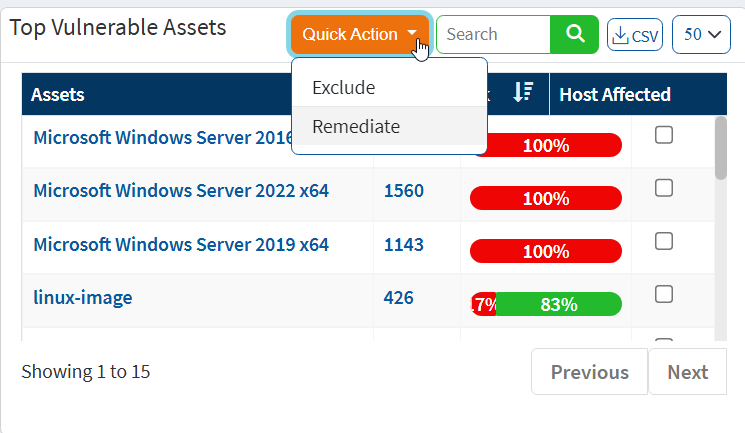
Task: Focus the Search input field
Action: (492, 34)
